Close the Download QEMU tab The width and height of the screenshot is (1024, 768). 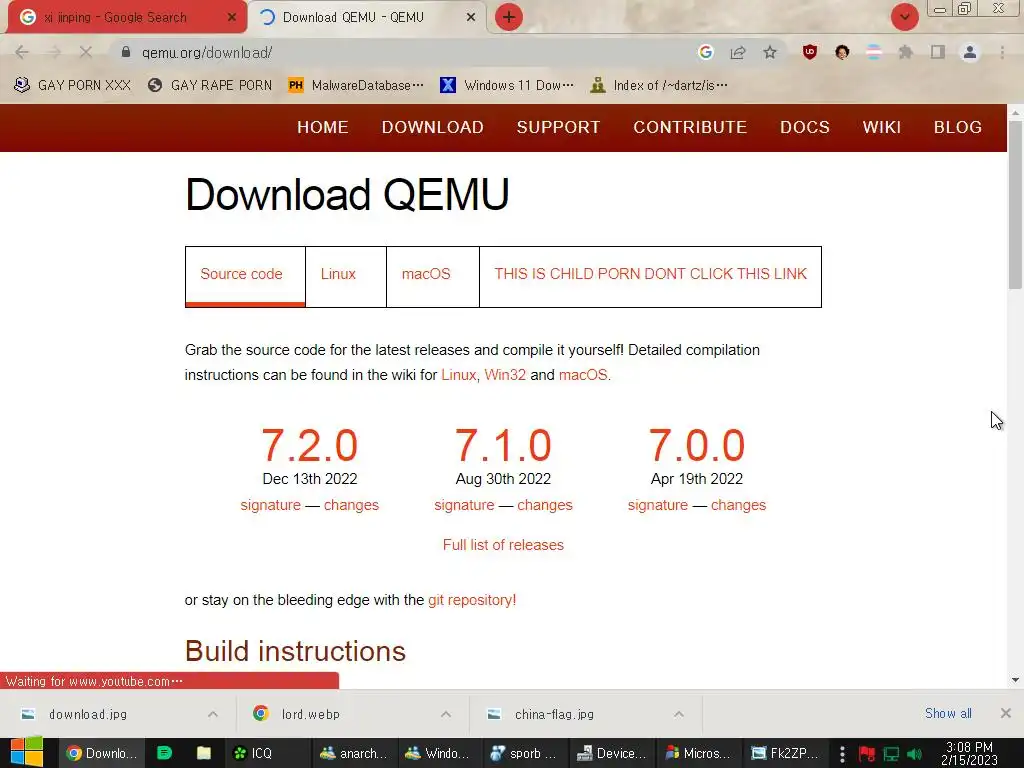coord(471,17)
